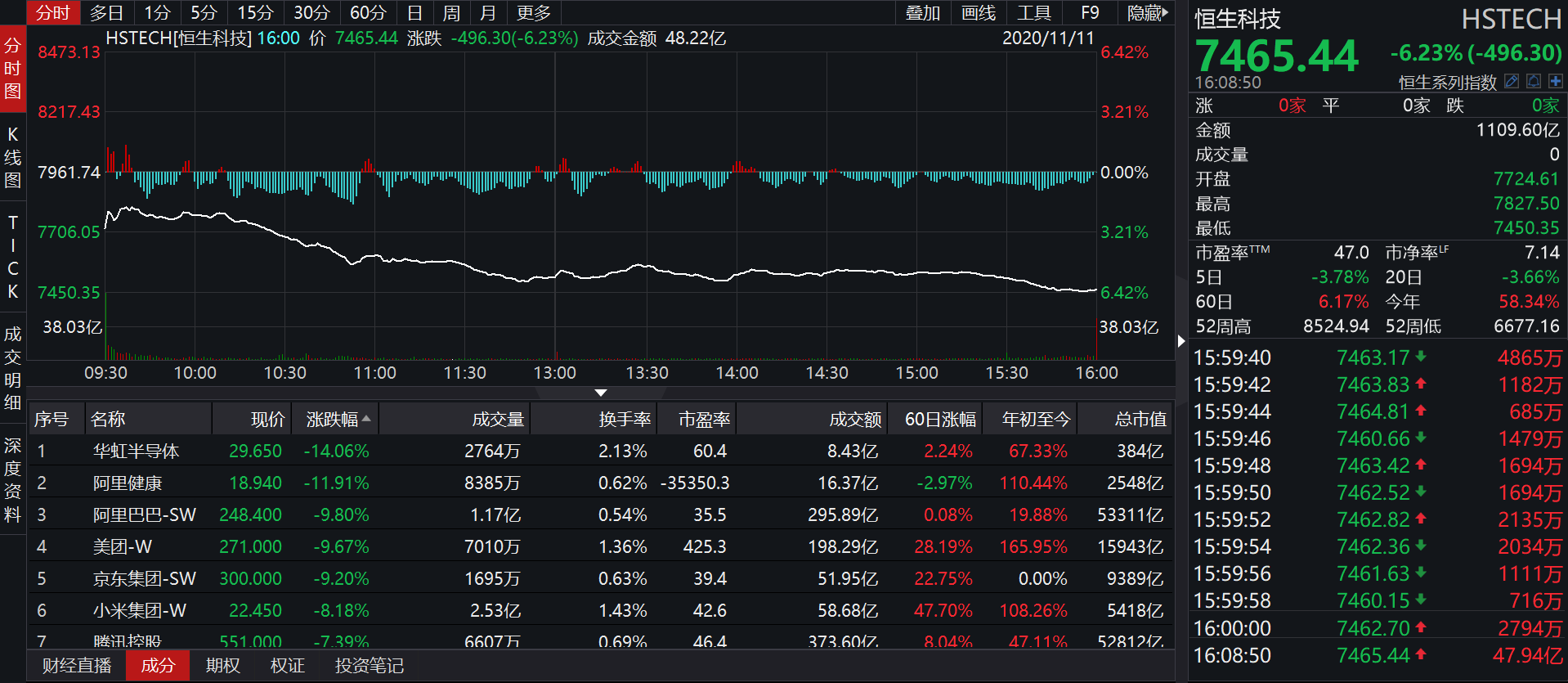1568x683 pixels.
Task: Select the 期权 bottom tab
Action: (x=222, y=666)
